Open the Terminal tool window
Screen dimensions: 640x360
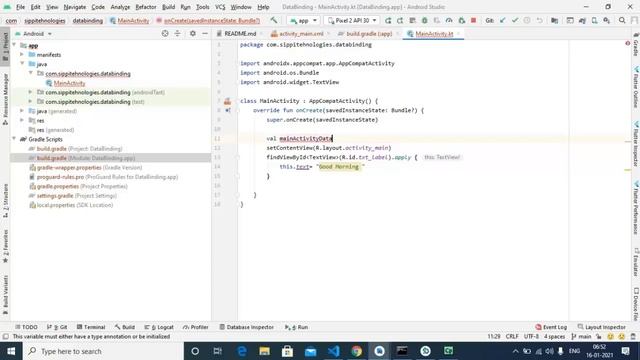pos(91,327)
